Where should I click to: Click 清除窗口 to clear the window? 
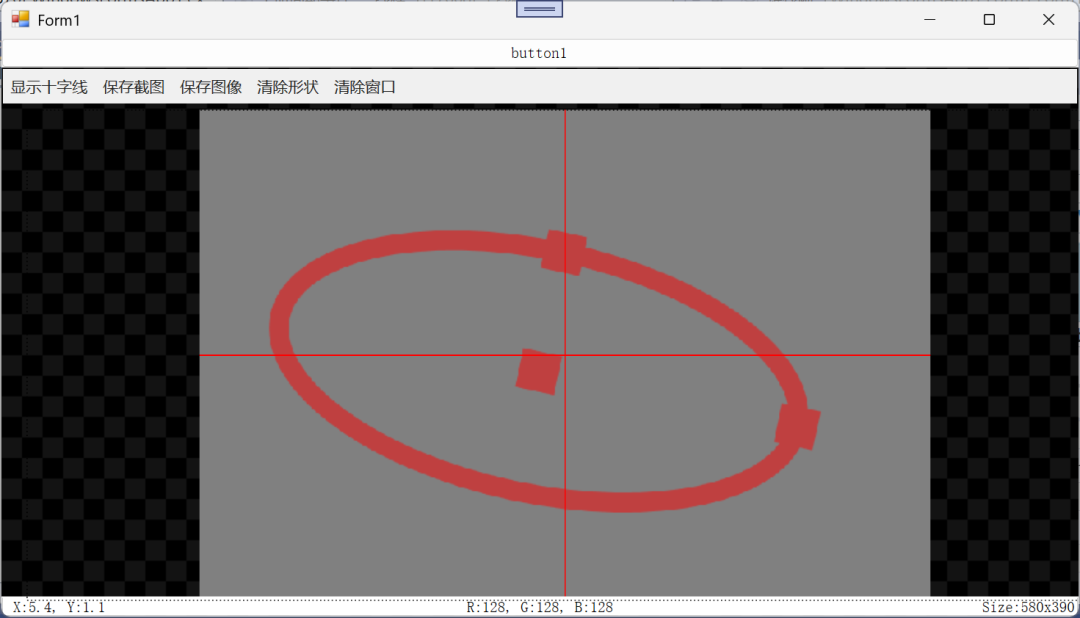tap(365, 87)
